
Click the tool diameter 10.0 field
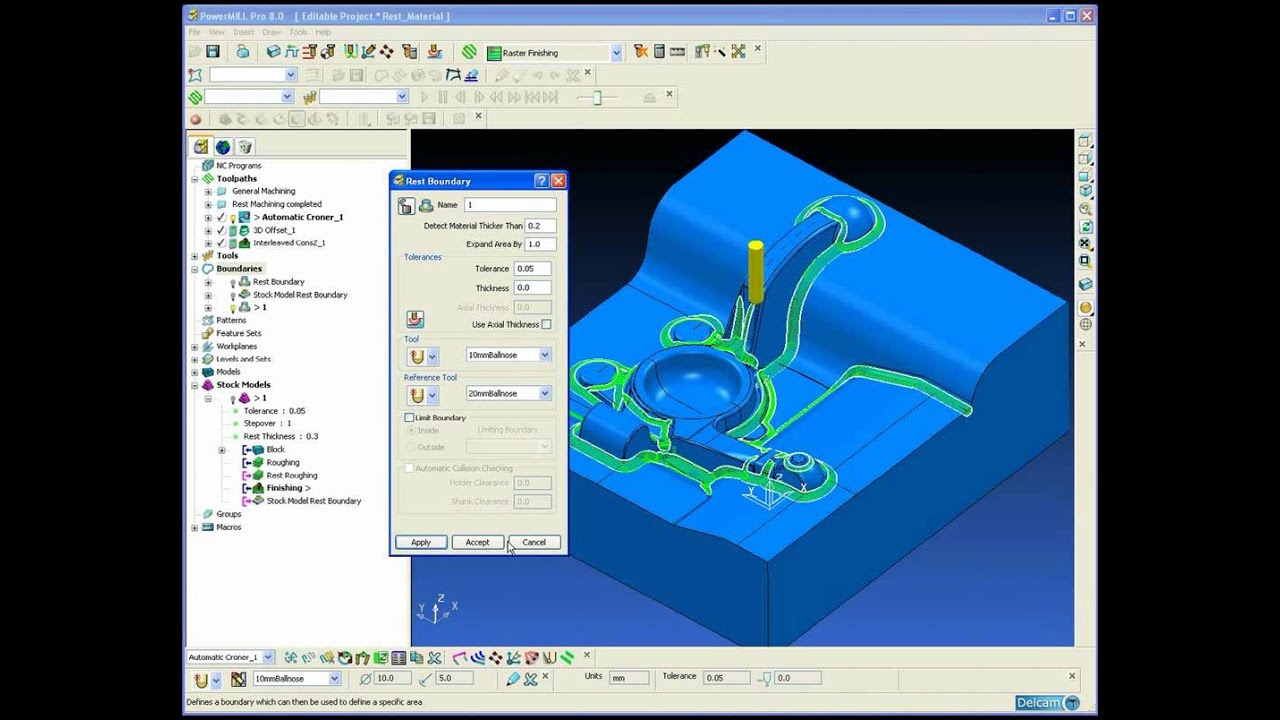point(390,678)
